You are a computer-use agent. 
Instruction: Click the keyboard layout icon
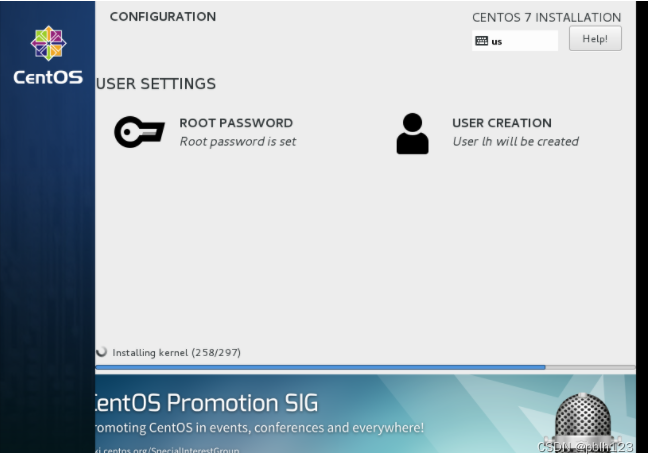pos(481,41)
